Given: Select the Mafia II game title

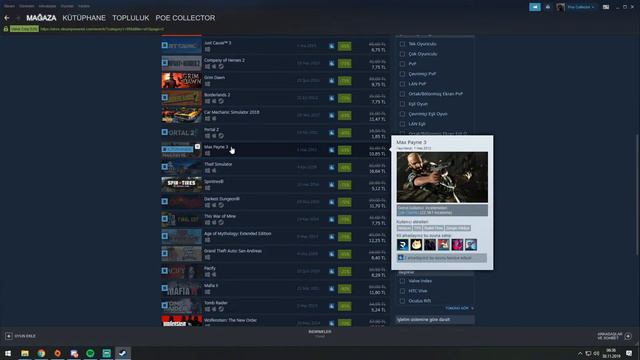Looking at the screenshot, I should pos(211,286).
